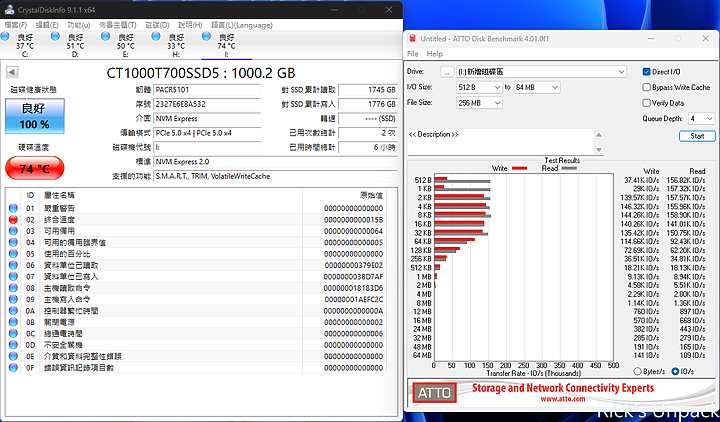Click the total host reads 1745 GB value
This screenshot has height=422, width=720.
[x=367, y=90]
